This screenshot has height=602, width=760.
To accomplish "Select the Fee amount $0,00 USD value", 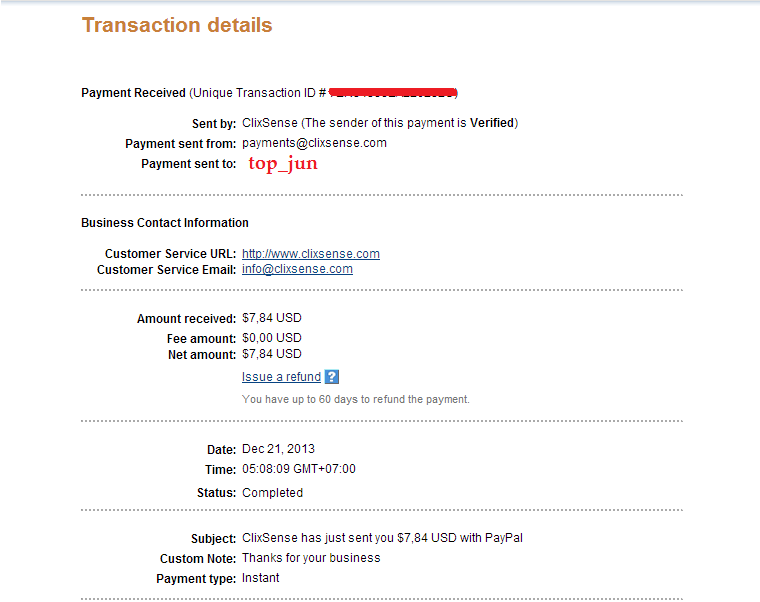I will point(271,338).
